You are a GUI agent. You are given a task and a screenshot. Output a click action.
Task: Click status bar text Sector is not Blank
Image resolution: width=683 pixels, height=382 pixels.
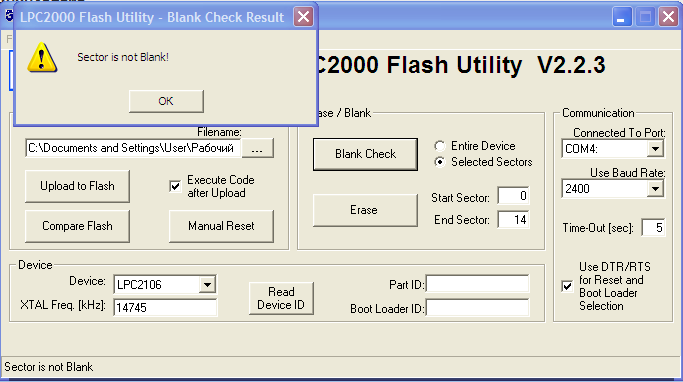(x=49, y=367)
